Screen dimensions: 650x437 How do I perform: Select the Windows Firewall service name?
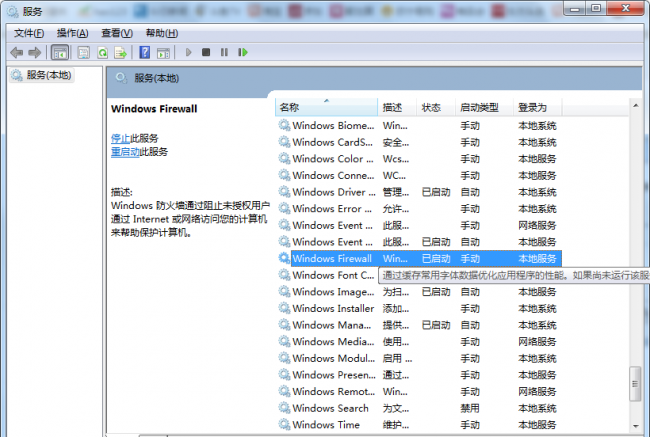332,259
